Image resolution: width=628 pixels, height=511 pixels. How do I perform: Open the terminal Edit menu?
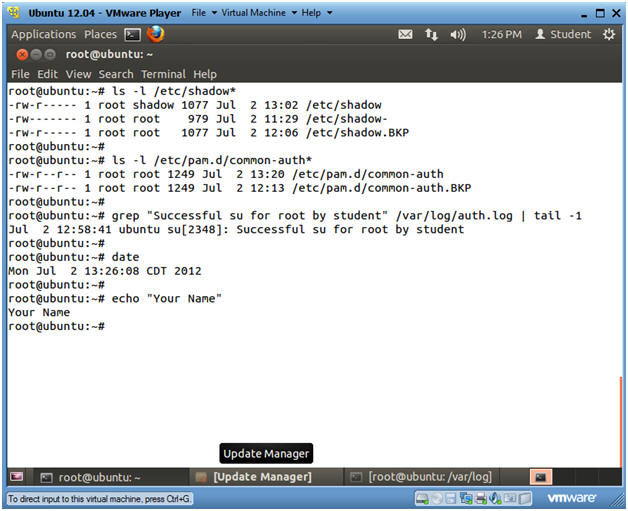47,74
